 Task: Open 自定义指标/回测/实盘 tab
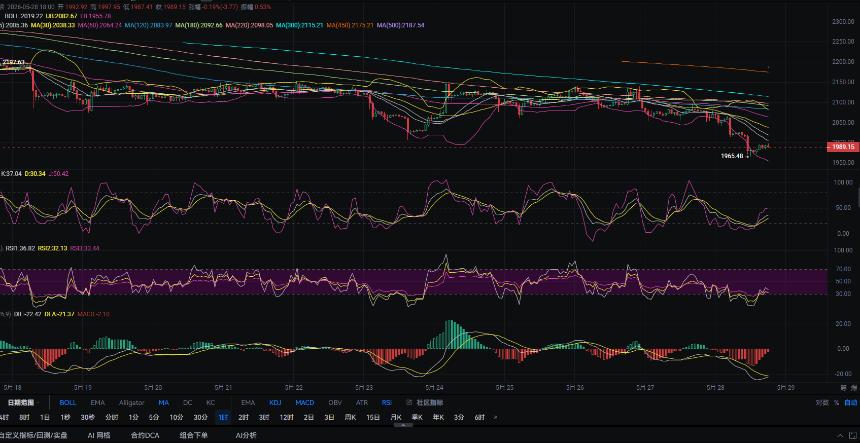click(33, 435)
